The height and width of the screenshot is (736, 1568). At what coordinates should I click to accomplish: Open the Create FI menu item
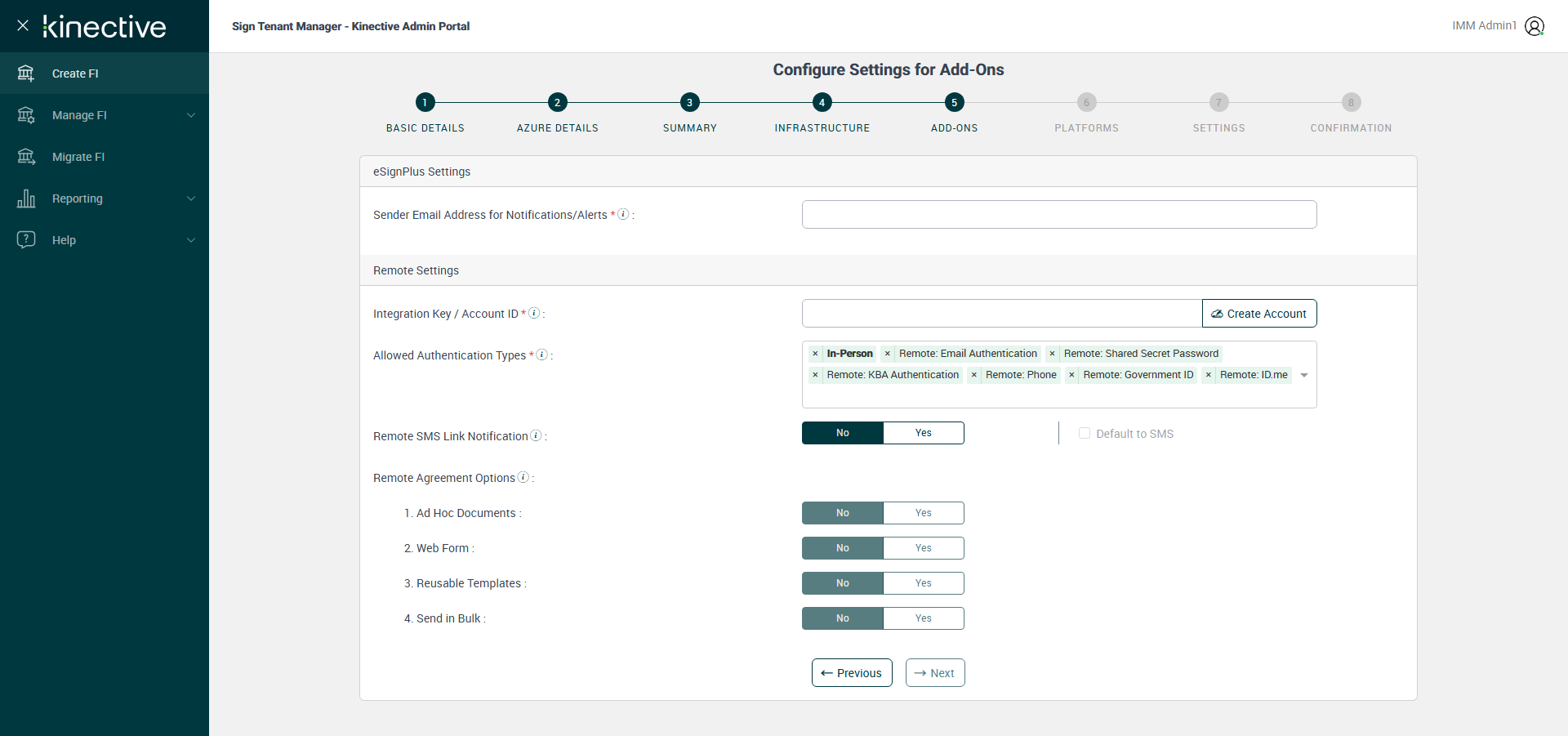pos(105,74)
